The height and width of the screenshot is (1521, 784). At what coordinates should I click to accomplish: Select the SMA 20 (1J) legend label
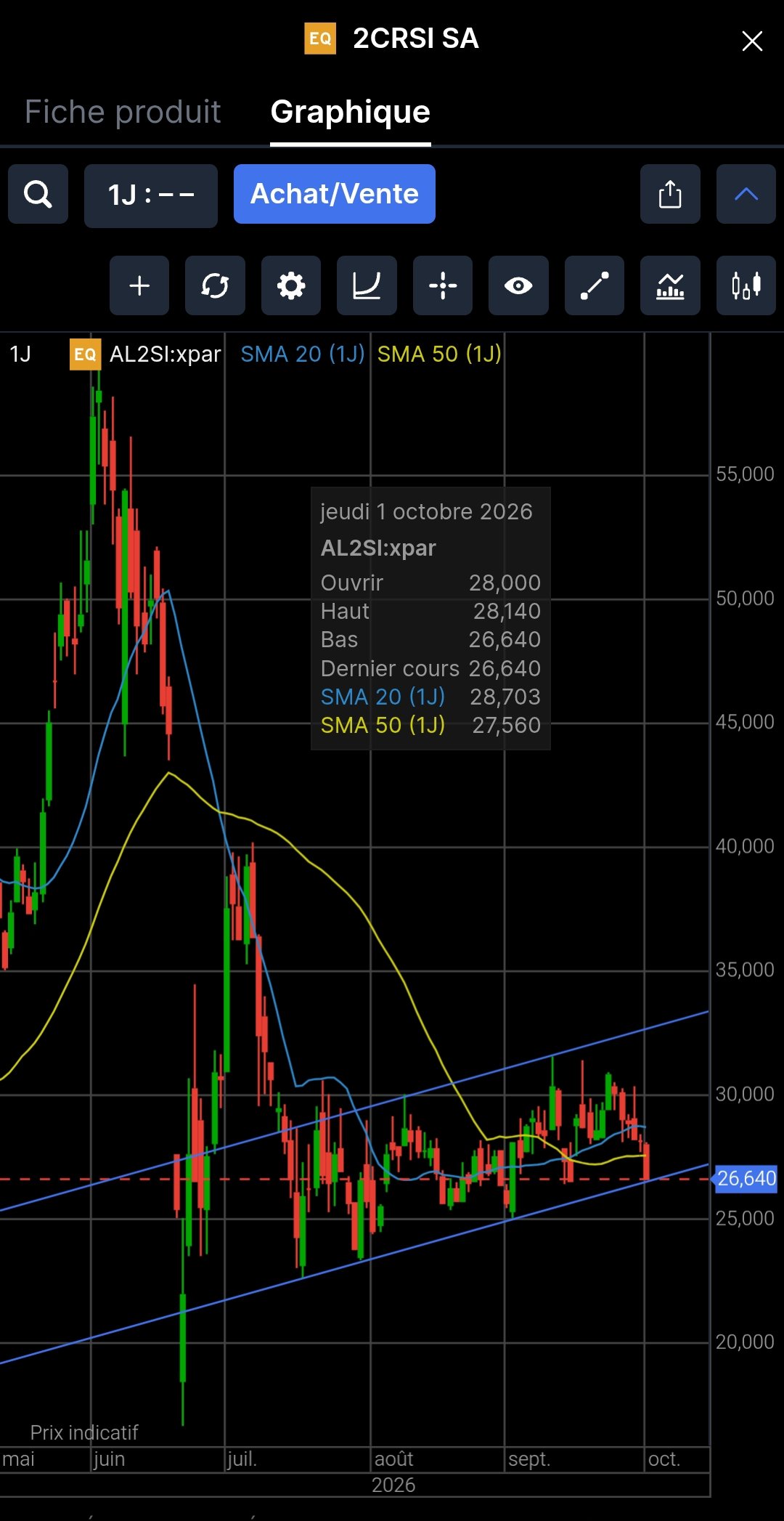click(x=303, y=354)
